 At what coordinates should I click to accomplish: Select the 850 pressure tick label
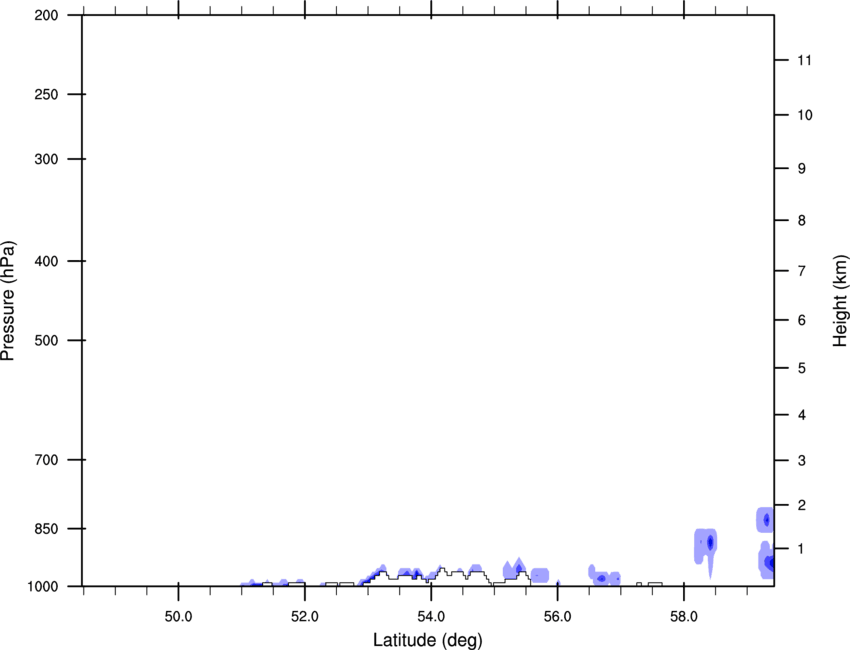pyautogui.click(x=46, y=529)
